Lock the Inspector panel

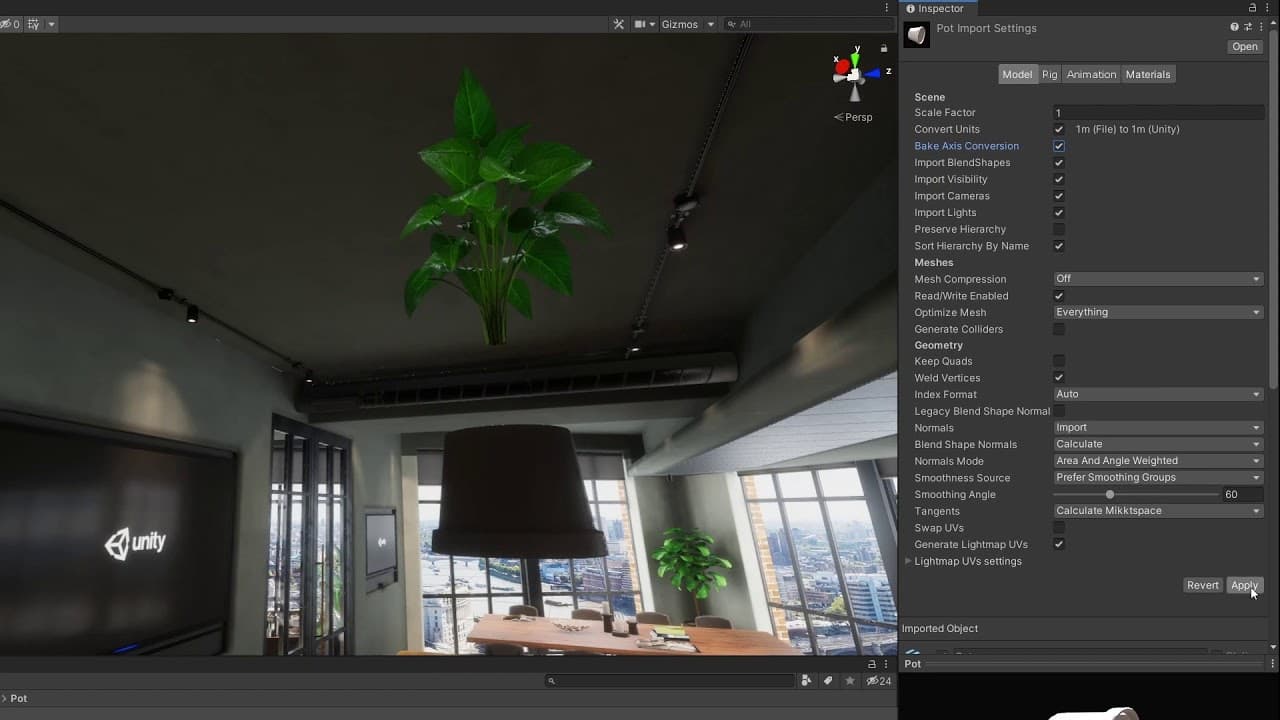pos(1253,8)
